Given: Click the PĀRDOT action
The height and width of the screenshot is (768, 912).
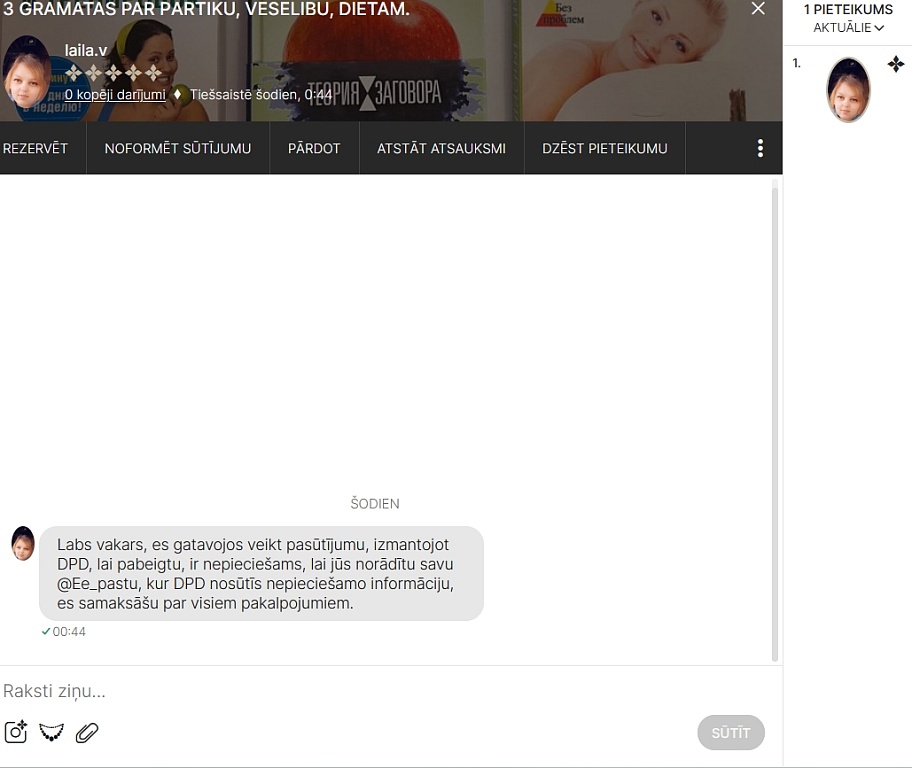Looking at the screenshot, I should (314, 148).
